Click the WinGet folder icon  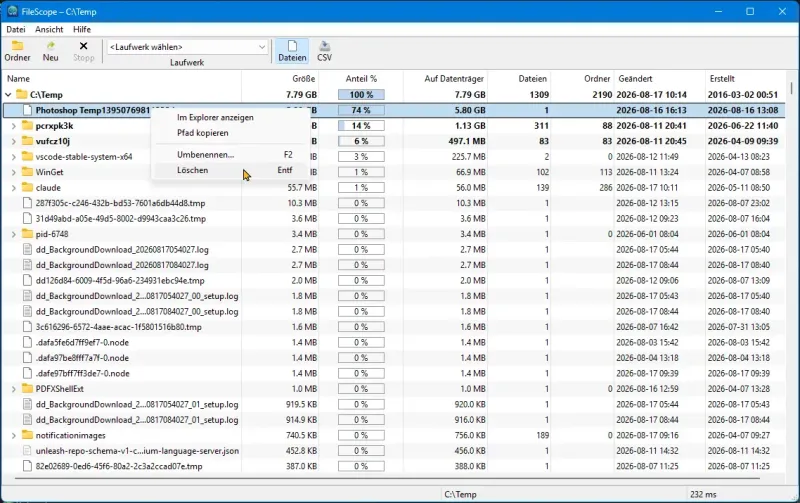pos(27,172)
